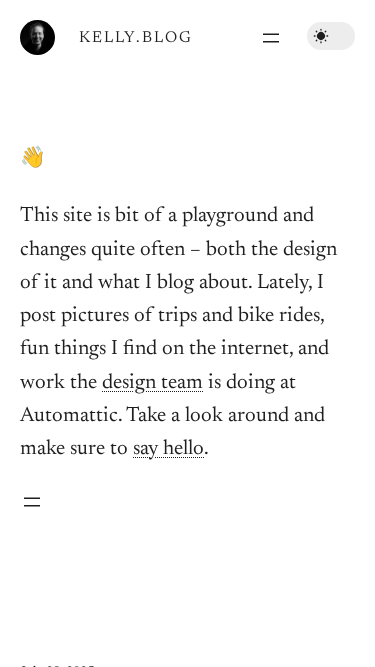This screenshot has height=667, width=375.
Task: Click the two-line icon below the intro paragraph
Action: [x=32, y=502]
